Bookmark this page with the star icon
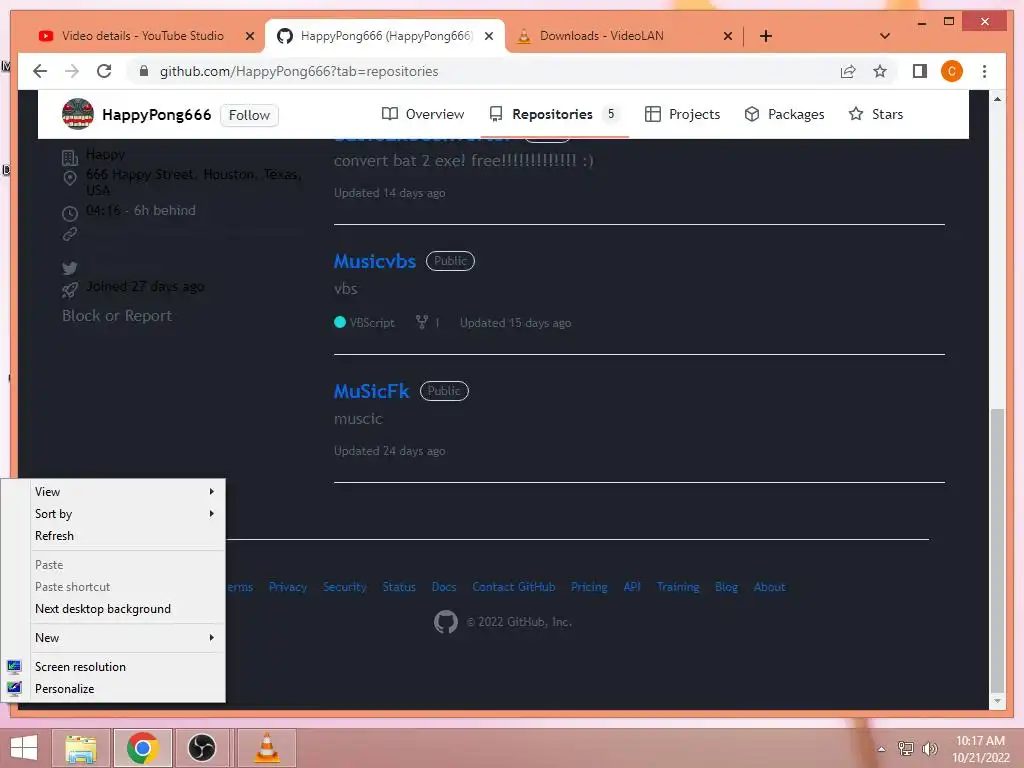1024x768 pixels. coord(880,71)
